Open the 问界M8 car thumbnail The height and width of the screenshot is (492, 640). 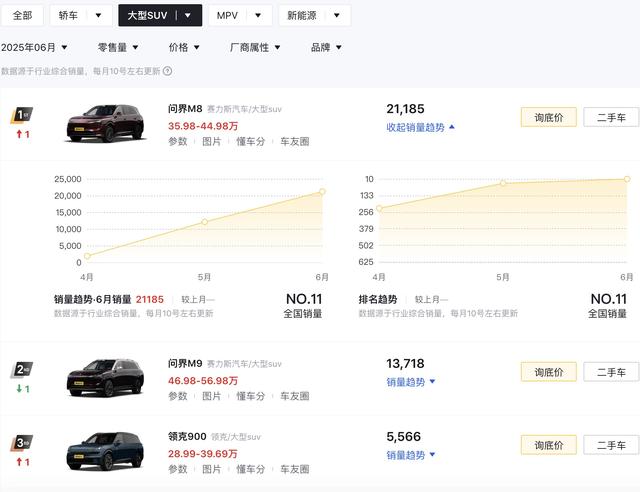click(x=105, y=123)
